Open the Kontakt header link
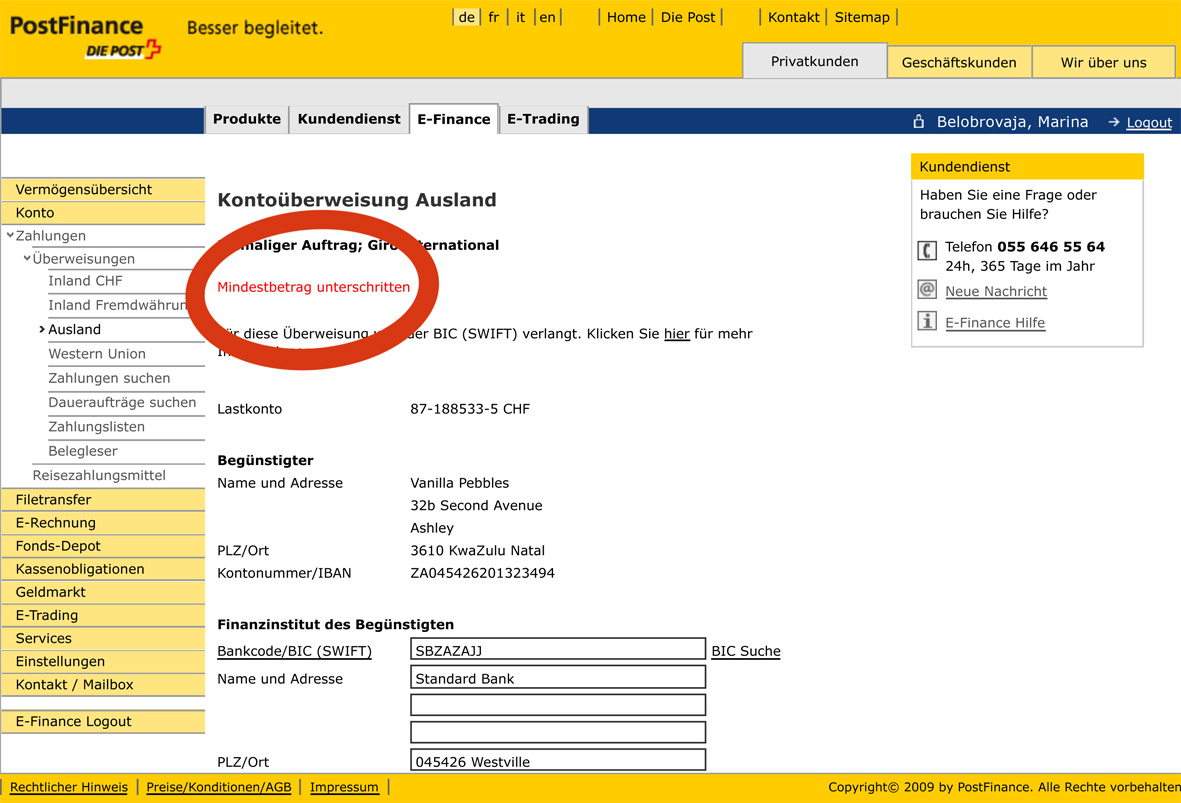 (x=793, y=17)
